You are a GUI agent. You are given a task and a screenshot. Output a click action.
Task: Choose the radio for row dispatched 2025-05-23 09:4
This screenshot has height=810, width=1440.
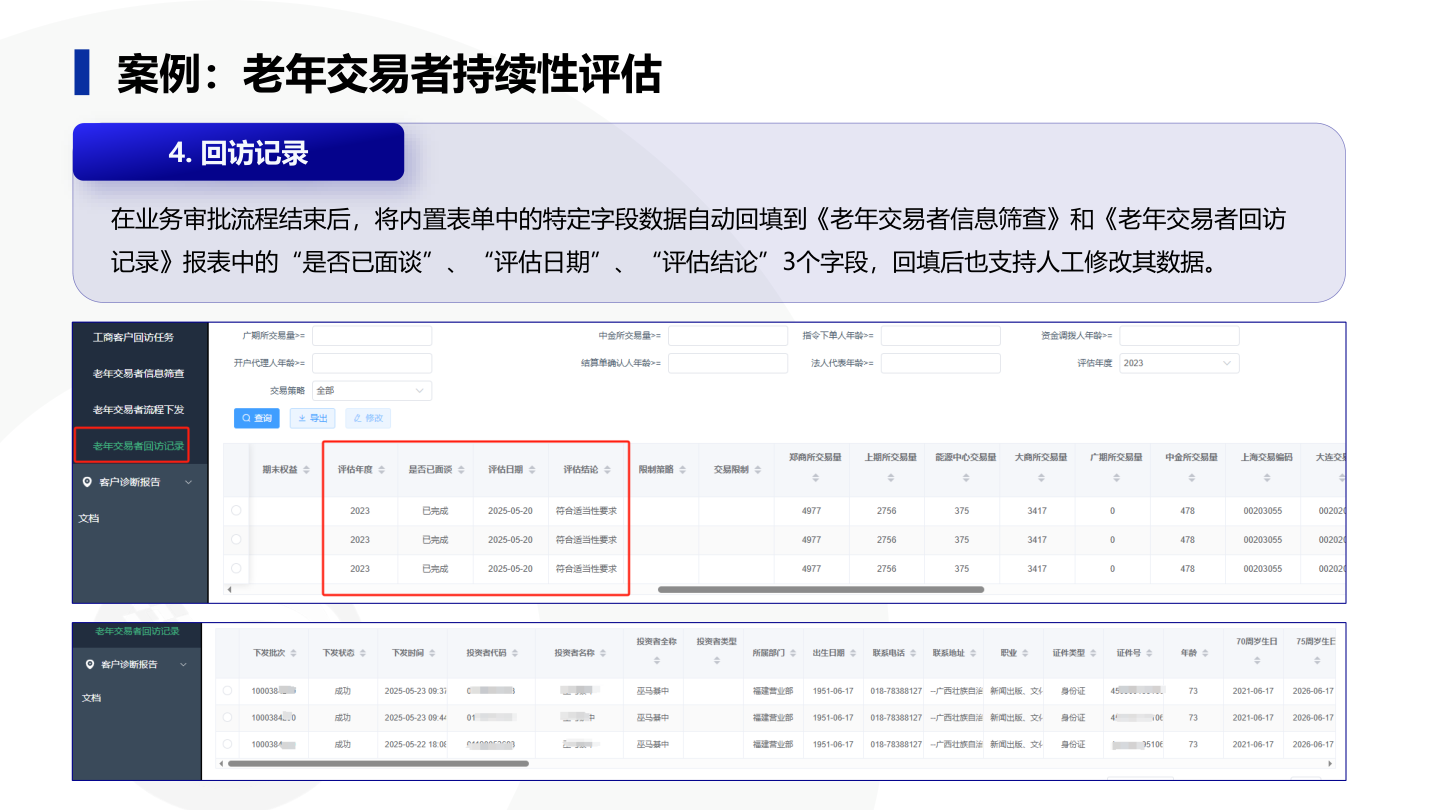[227, 717]
